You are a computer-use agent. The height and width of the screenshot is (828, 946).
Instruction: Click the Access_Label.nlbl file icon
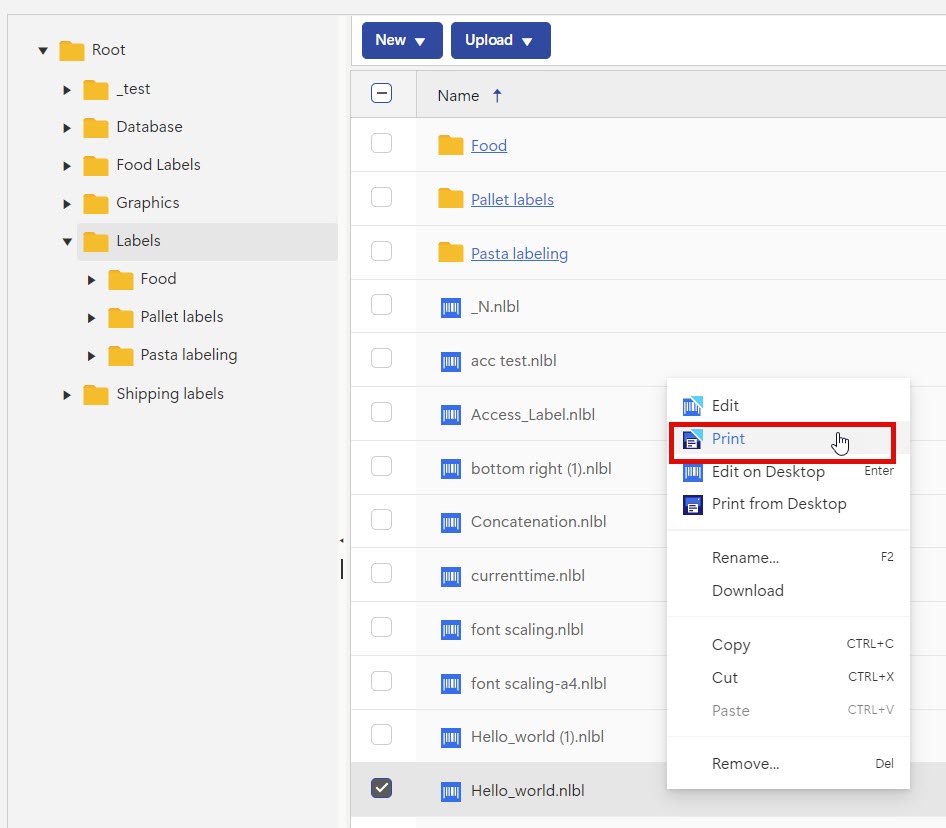[451, 415]
